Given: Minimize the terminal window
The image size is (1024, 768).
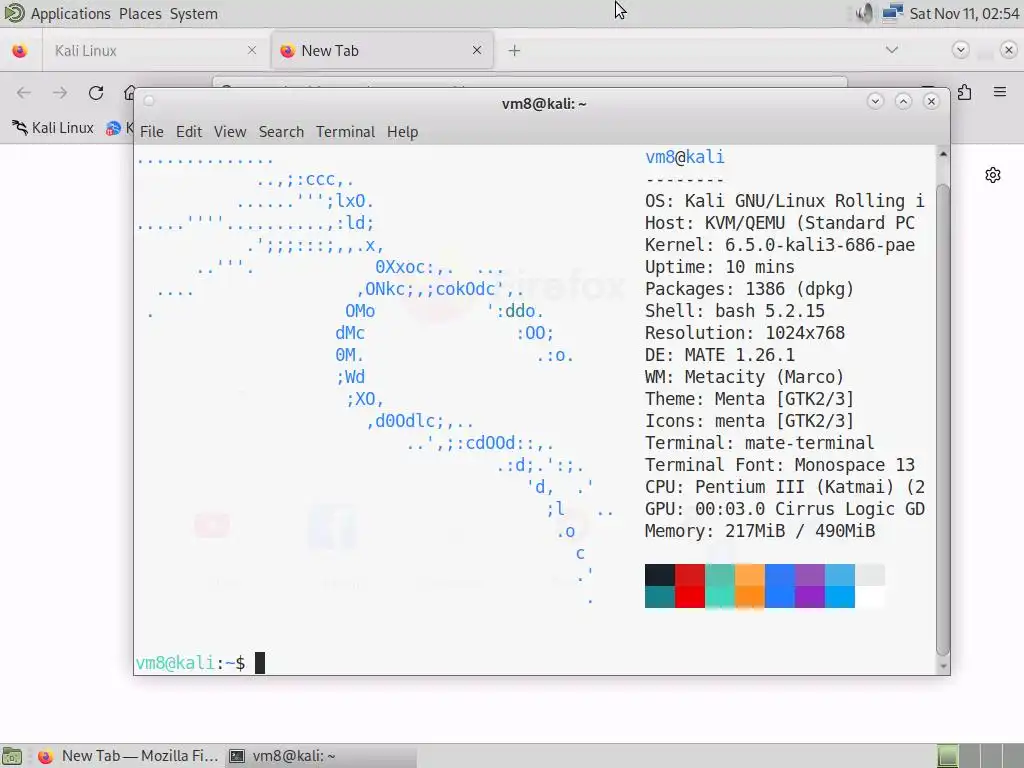Looking at the screenshot, I should coord(875,101).
